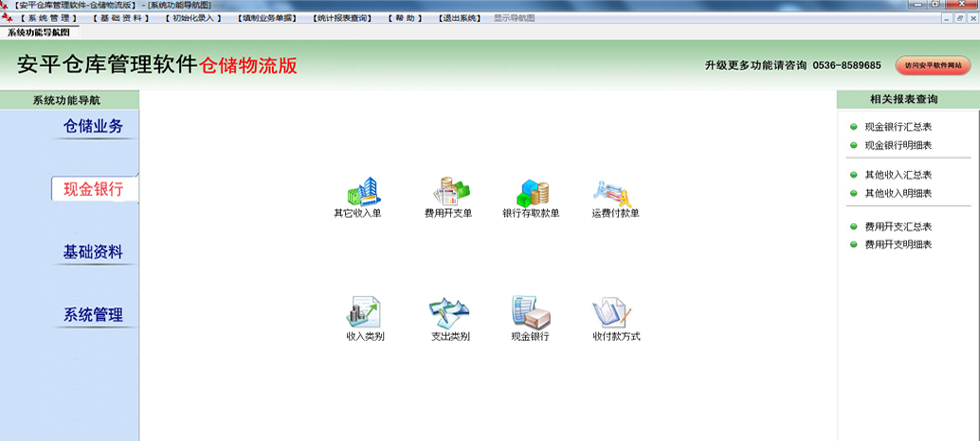Click the application icon in the title bar
Image resolution: width=980 pixels, height=443 pixels.
(x=6, y=4)
